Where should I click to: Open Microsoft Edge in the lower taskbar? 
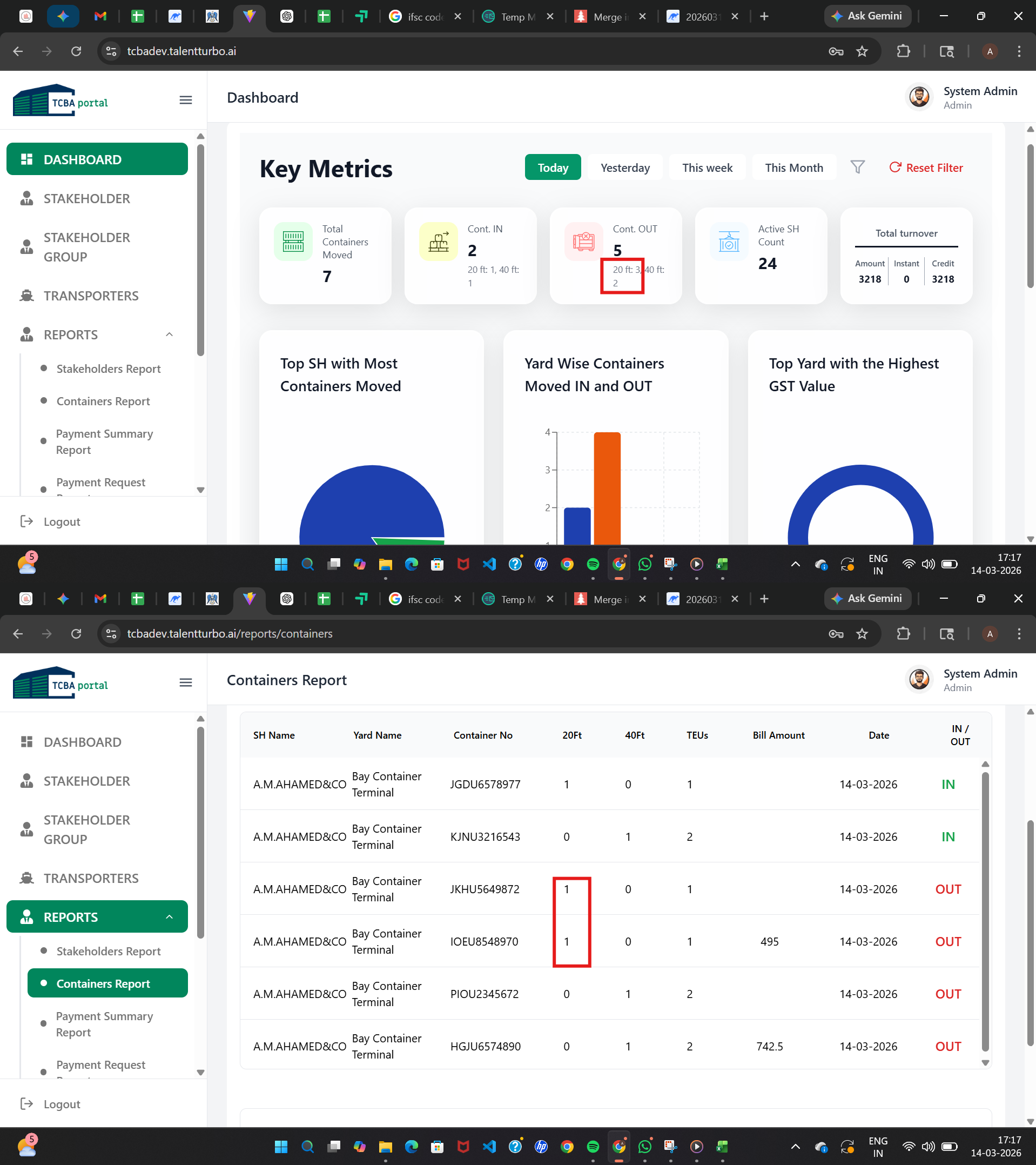tap(411, 1147)
